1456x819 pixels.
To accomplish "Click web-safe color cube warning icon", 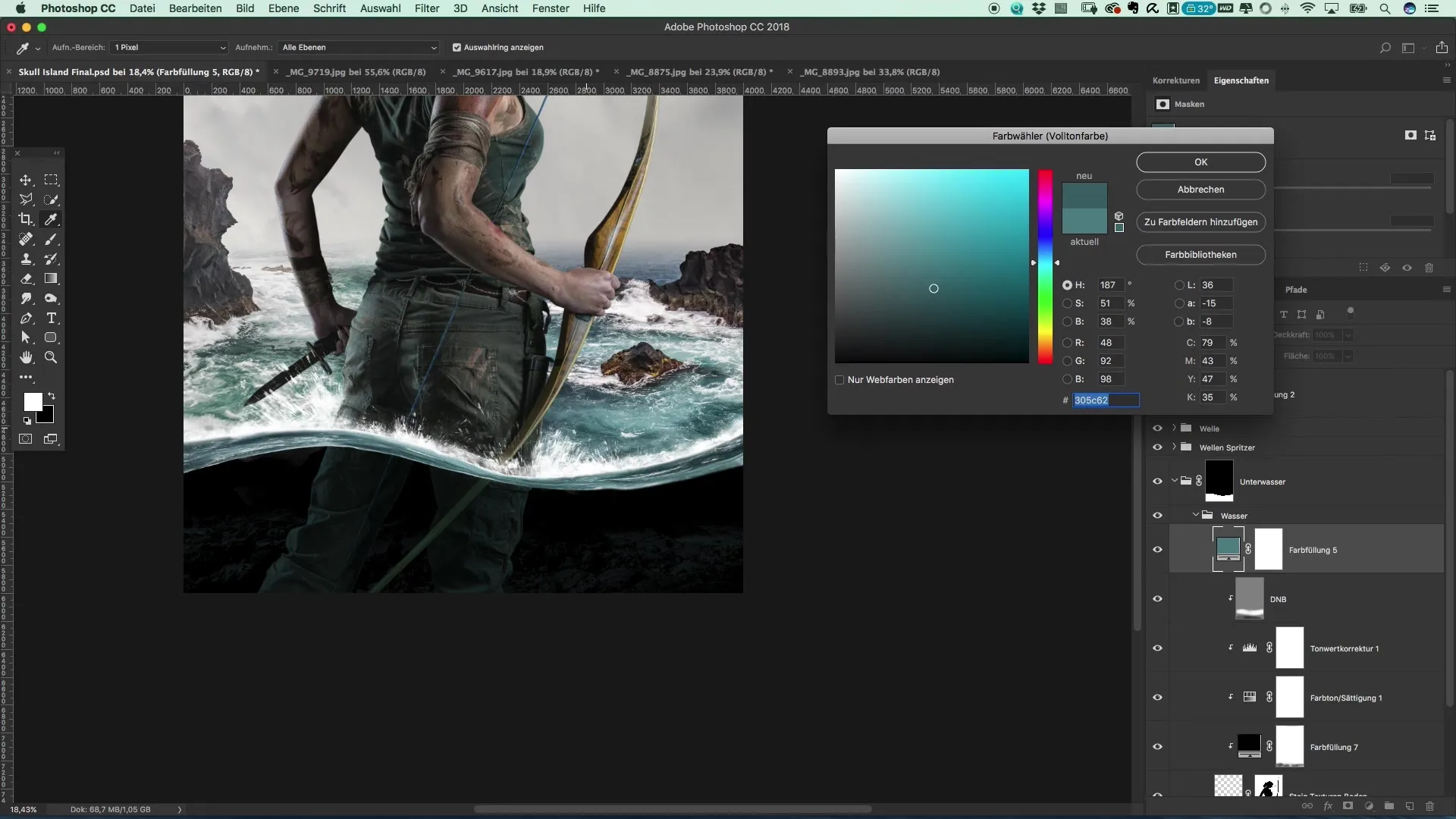I will tap(1119, 216).
